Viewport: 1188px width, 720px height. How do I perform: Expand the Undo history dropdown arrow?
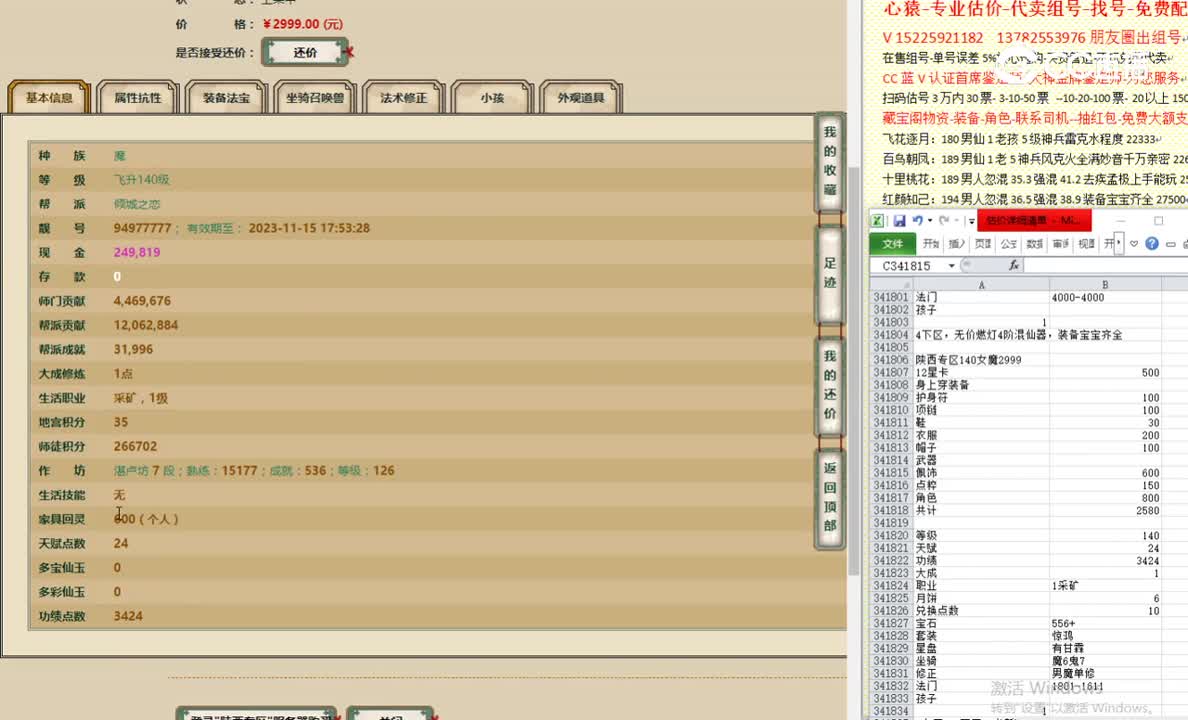(929, 220)
